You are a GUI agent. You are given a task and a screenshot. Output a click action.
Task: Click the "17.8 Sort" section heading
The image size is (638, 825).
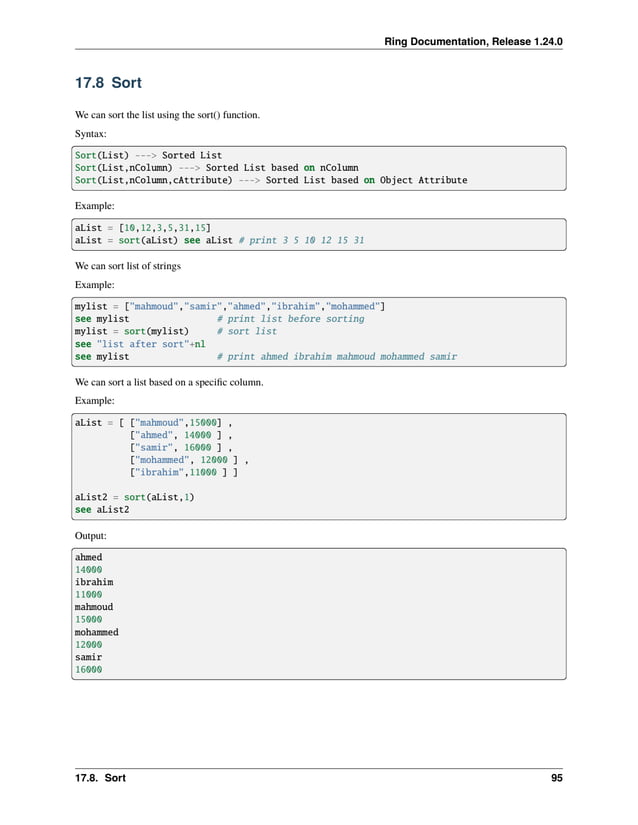108,83
